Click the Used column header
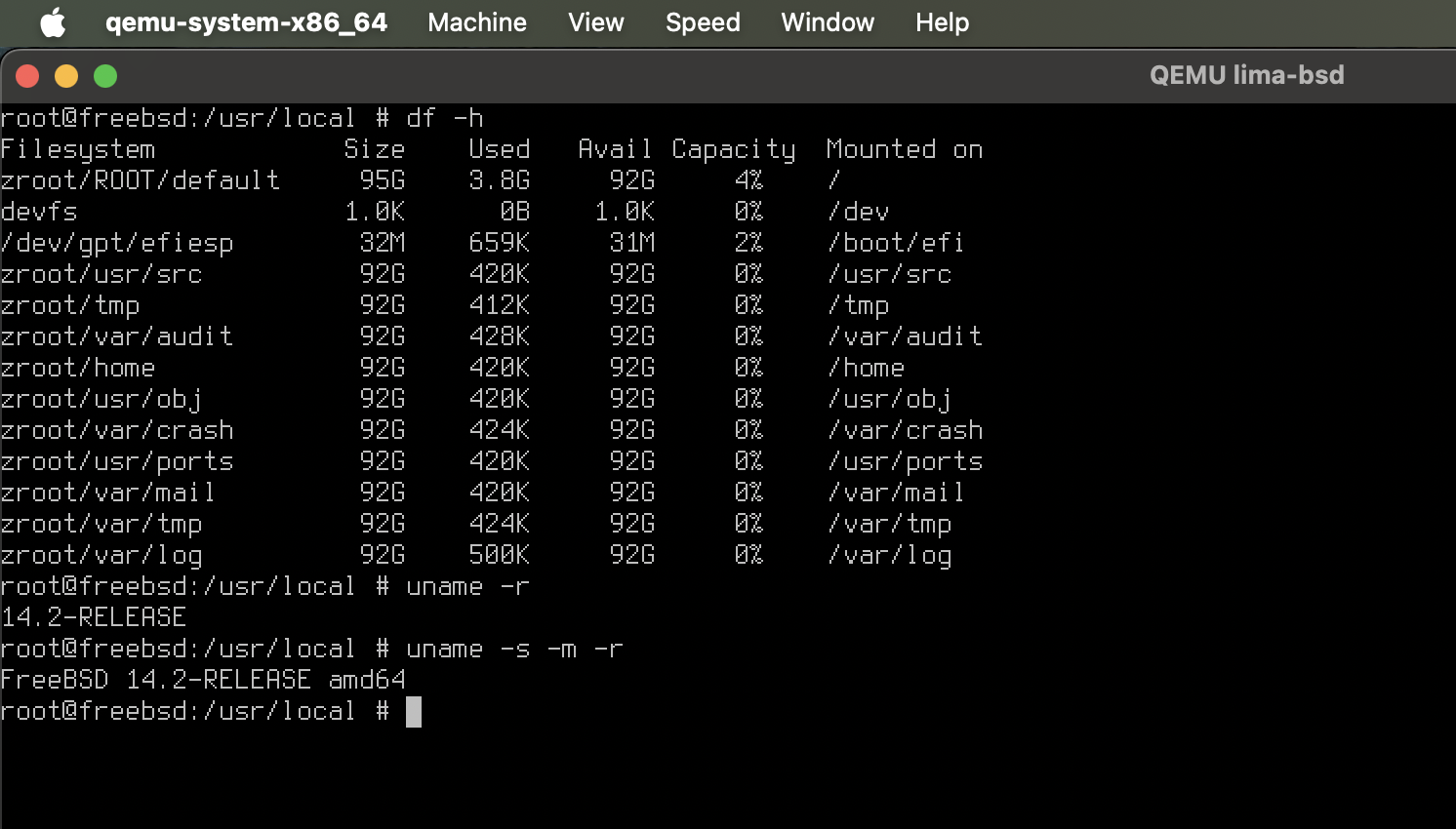This screenshot has height=829, width=1456. point(500,149)
